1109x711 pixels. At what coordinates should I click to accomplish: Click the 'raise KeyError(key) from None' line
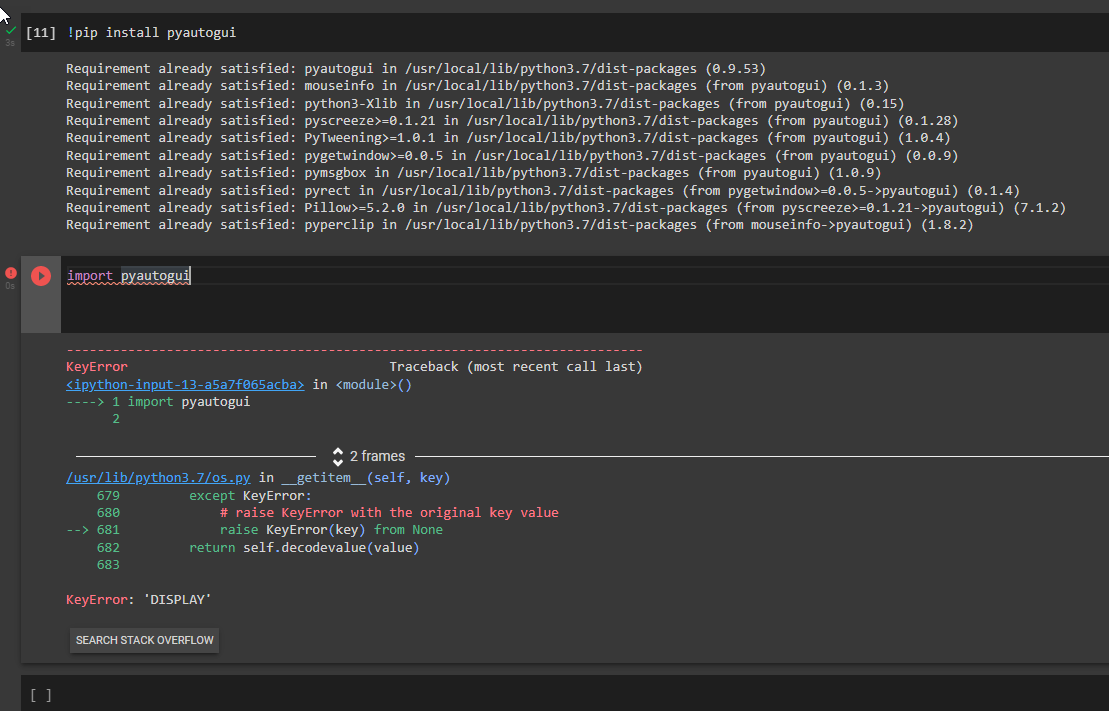click(x=331, y=530)
